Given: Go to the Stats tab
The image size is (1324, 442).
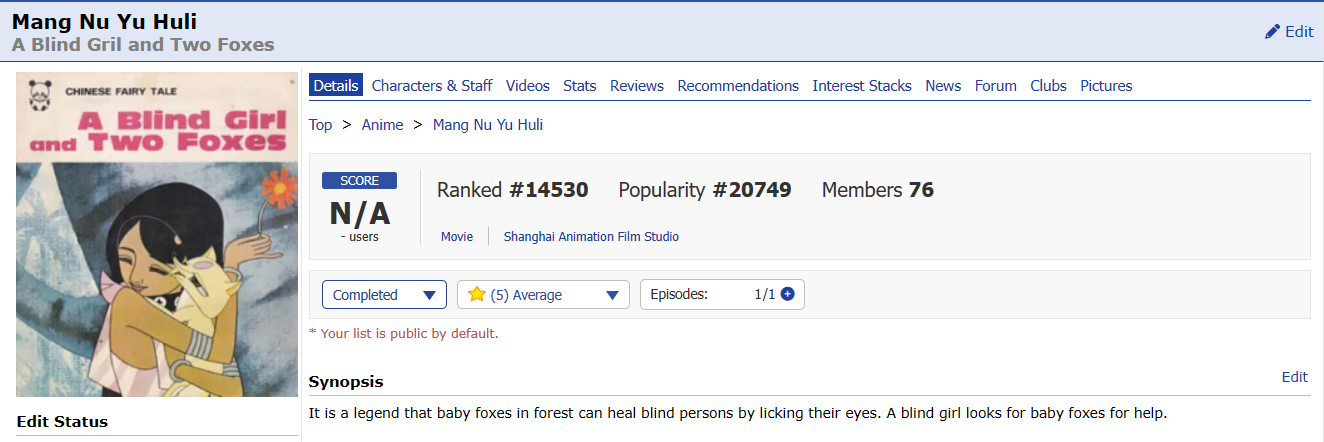Looking at the screenshot, I should pos(580,86).
